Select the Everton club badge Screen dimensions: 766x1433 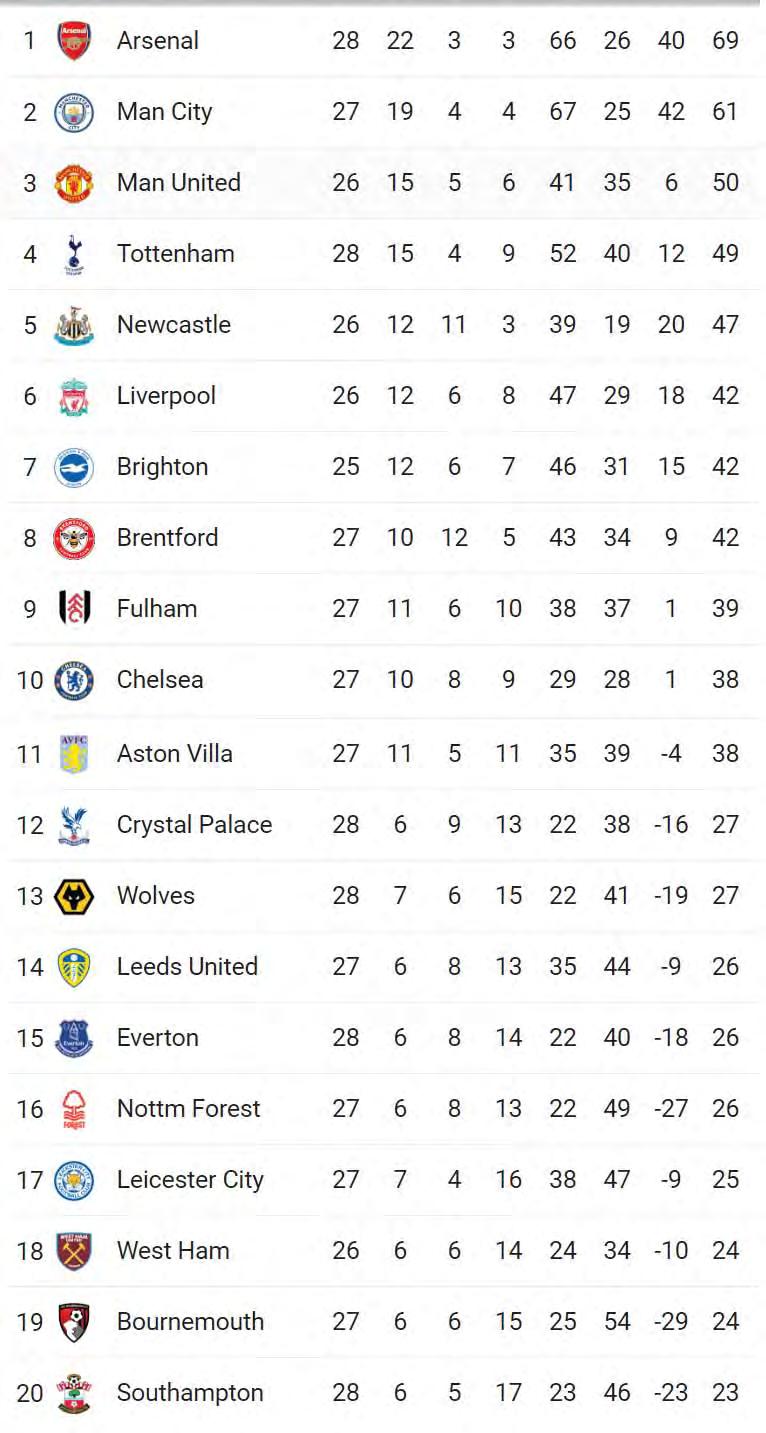73,1038
